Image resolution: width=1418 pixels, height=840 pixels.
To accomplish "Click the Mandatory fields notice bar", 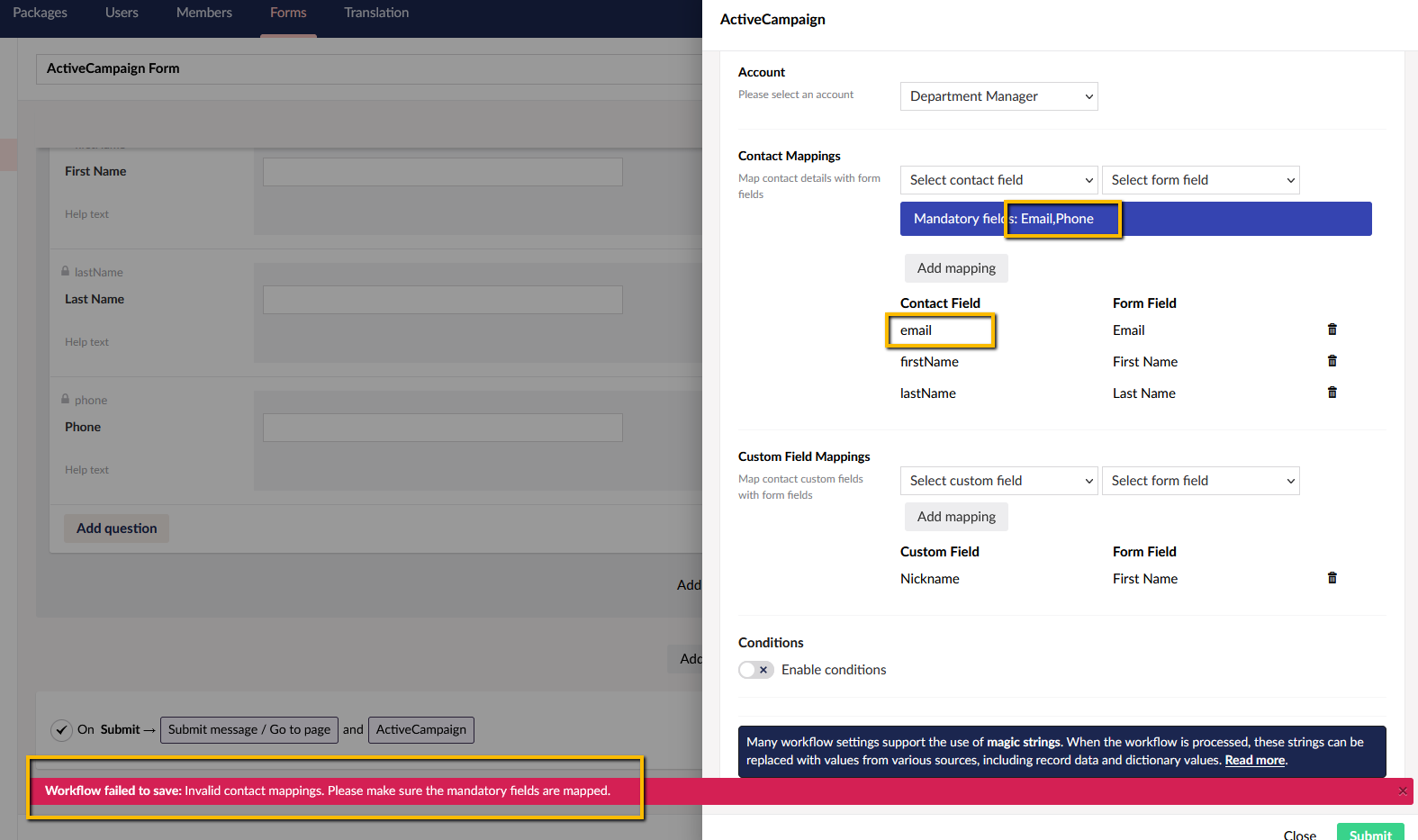I will [x=1135, y=219].
